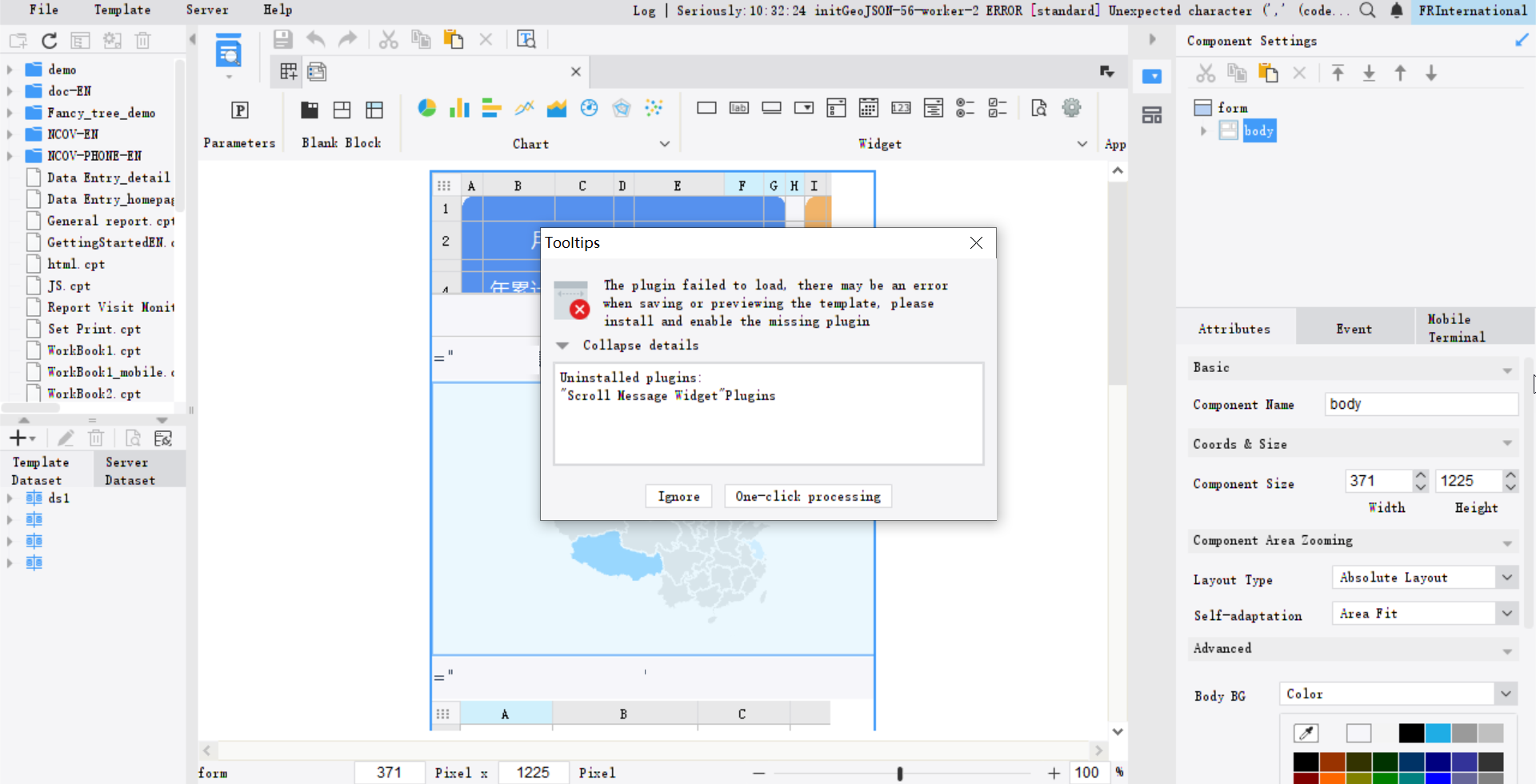This screenshot has height=784, width=1536.
Task: Click the zoom slider handle
Action: (x=900, y=774)
